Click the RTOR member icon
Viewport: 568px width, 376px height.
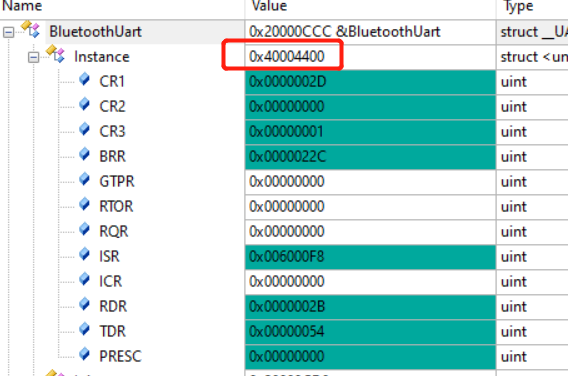click(84, 204)
